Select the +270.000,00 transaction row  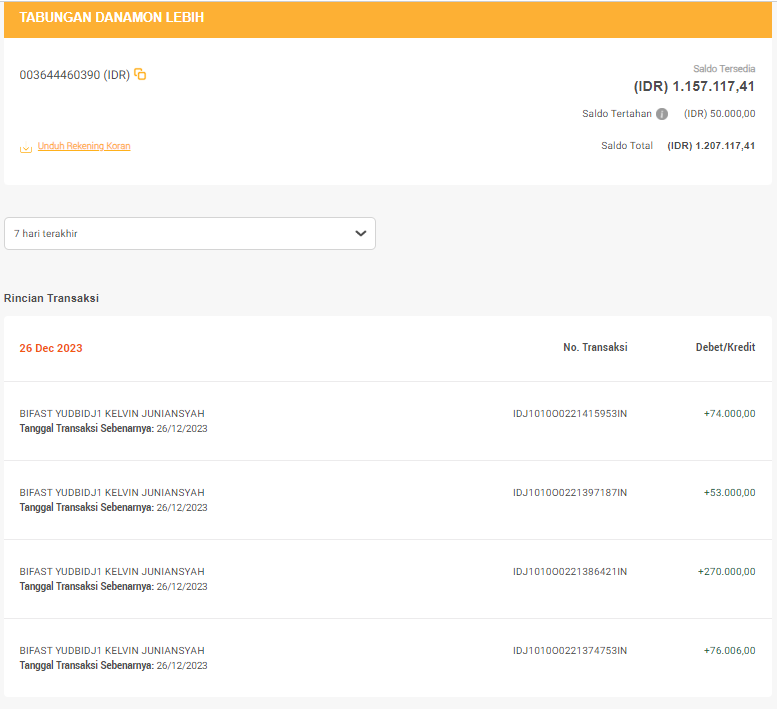click(388, 579)
